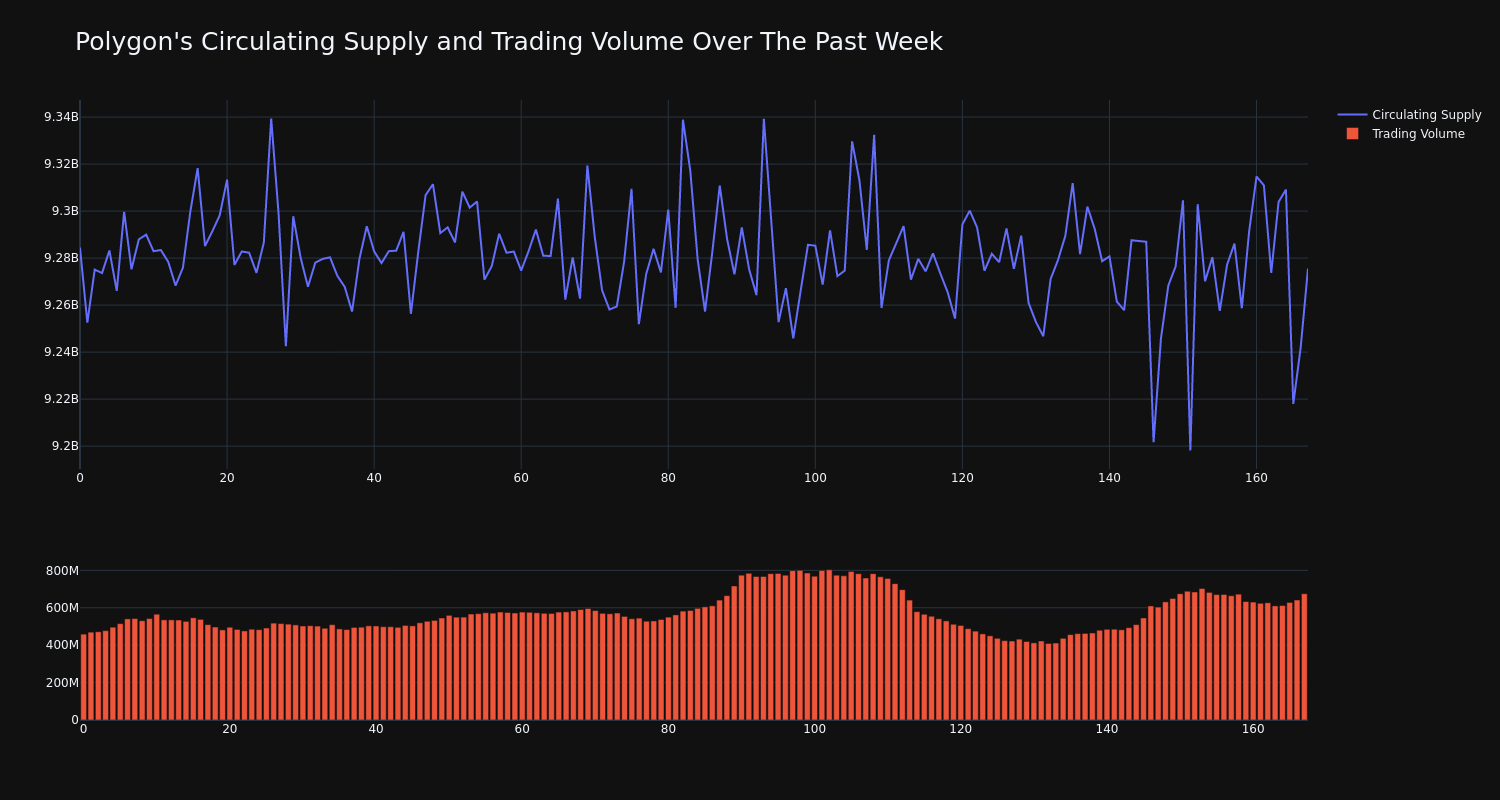This screenshot has height=800, width=1500.
Task: Click x-axis label 40 on supply chart
Action: (x=374, y=478)
